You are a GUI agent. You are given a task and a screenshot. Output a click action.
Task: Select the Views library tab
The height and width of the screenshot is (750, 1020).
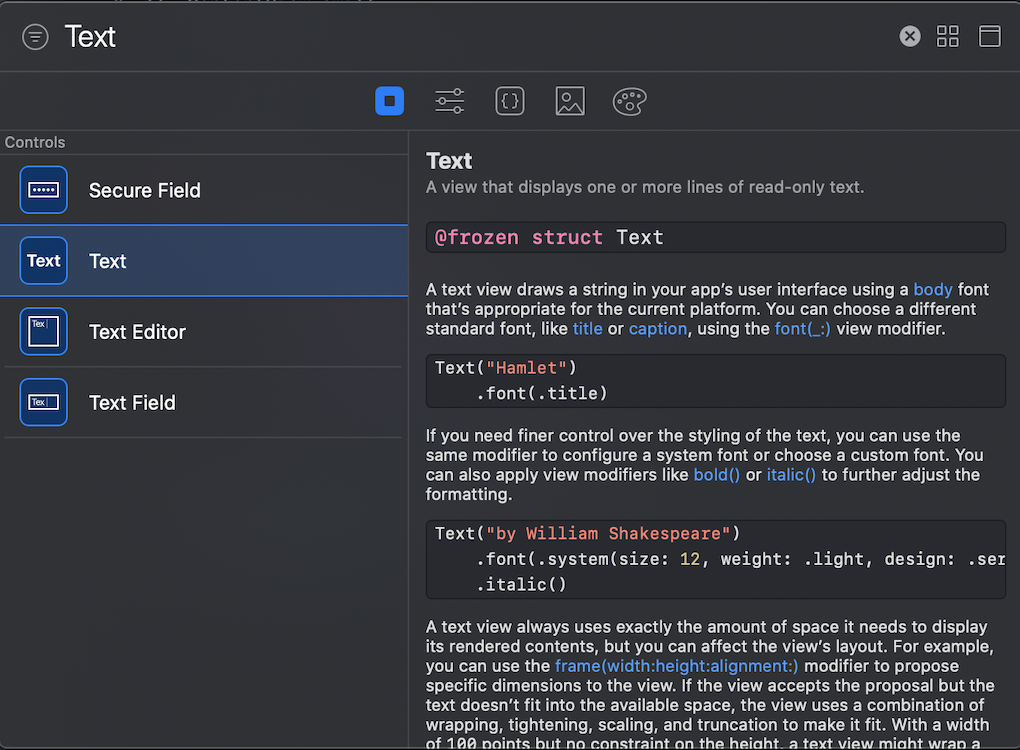coord(390,101)
